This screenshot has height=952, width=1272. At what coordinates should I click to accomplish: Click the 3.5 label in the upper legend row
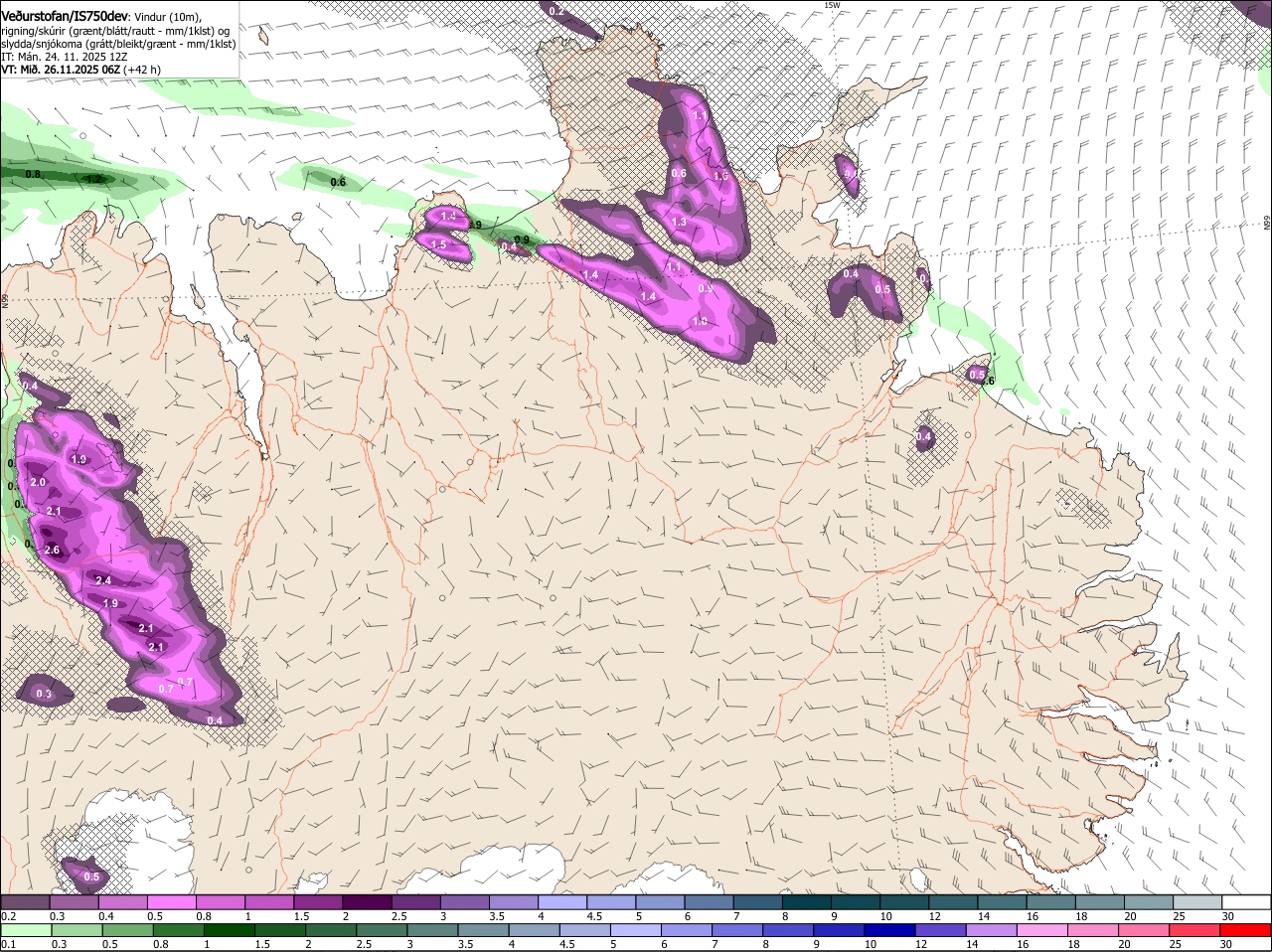point(497,915)
